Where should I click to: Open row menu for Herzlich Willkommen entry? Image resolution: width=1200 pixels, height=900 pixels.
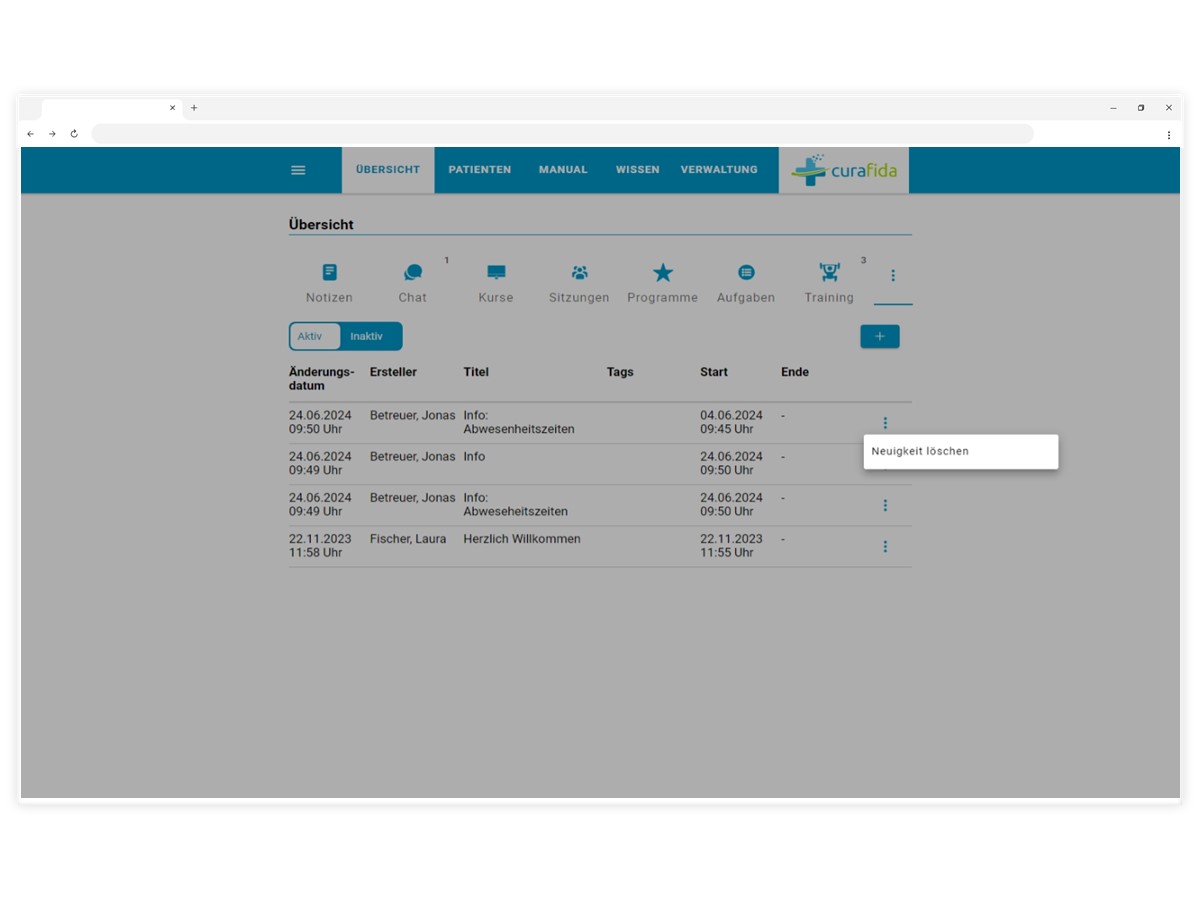click(885, 546)
